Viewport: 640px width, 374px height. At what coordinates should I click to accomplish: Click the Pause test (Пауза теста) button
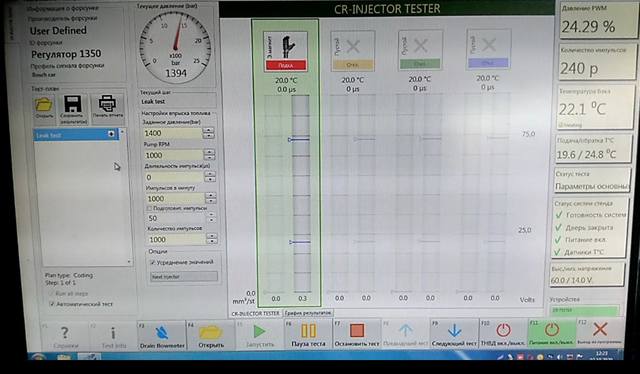pyautogui.click(x=309, y=334)
